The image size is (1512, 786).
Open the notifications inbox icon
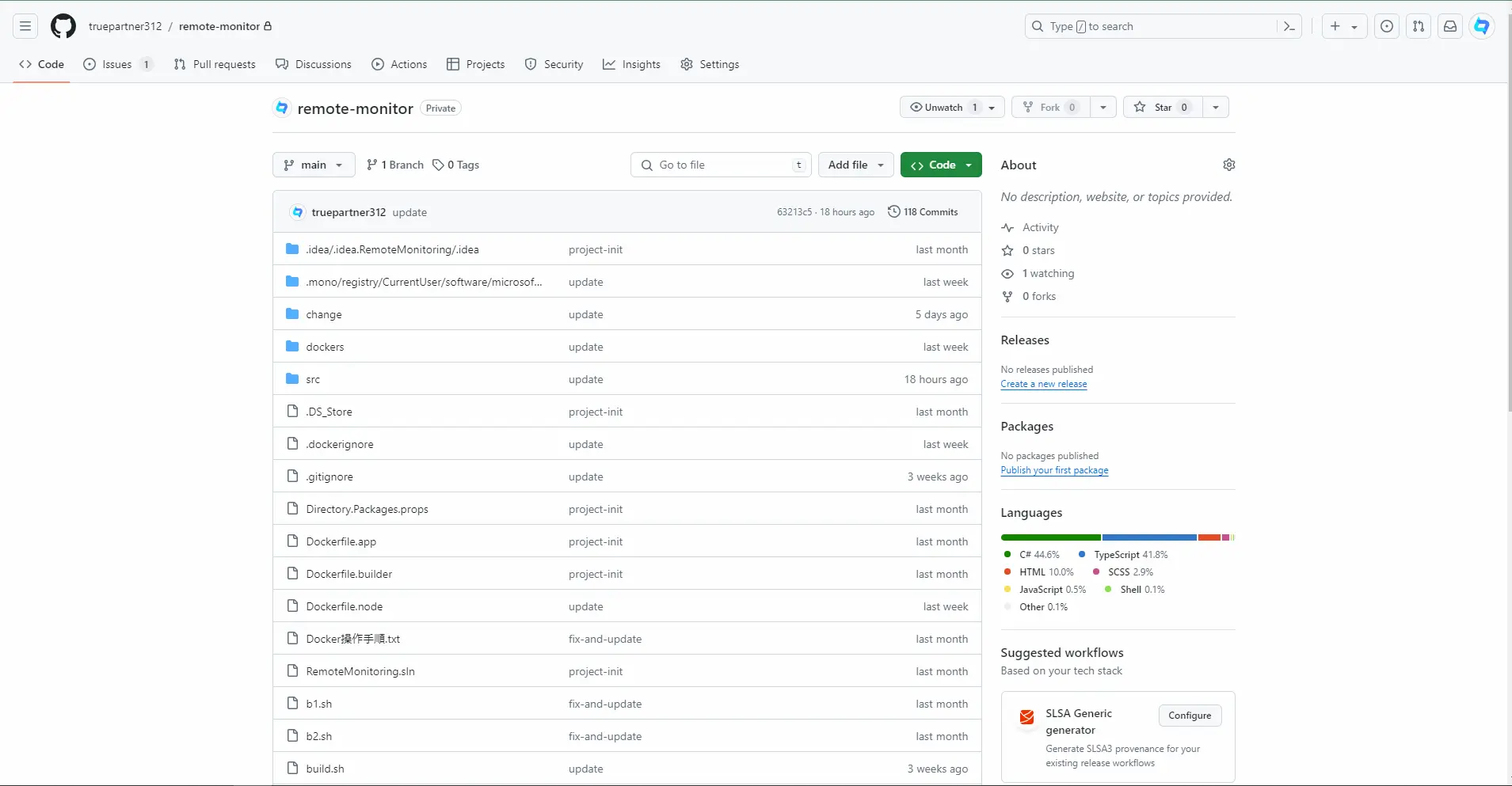click(1449, 26)
